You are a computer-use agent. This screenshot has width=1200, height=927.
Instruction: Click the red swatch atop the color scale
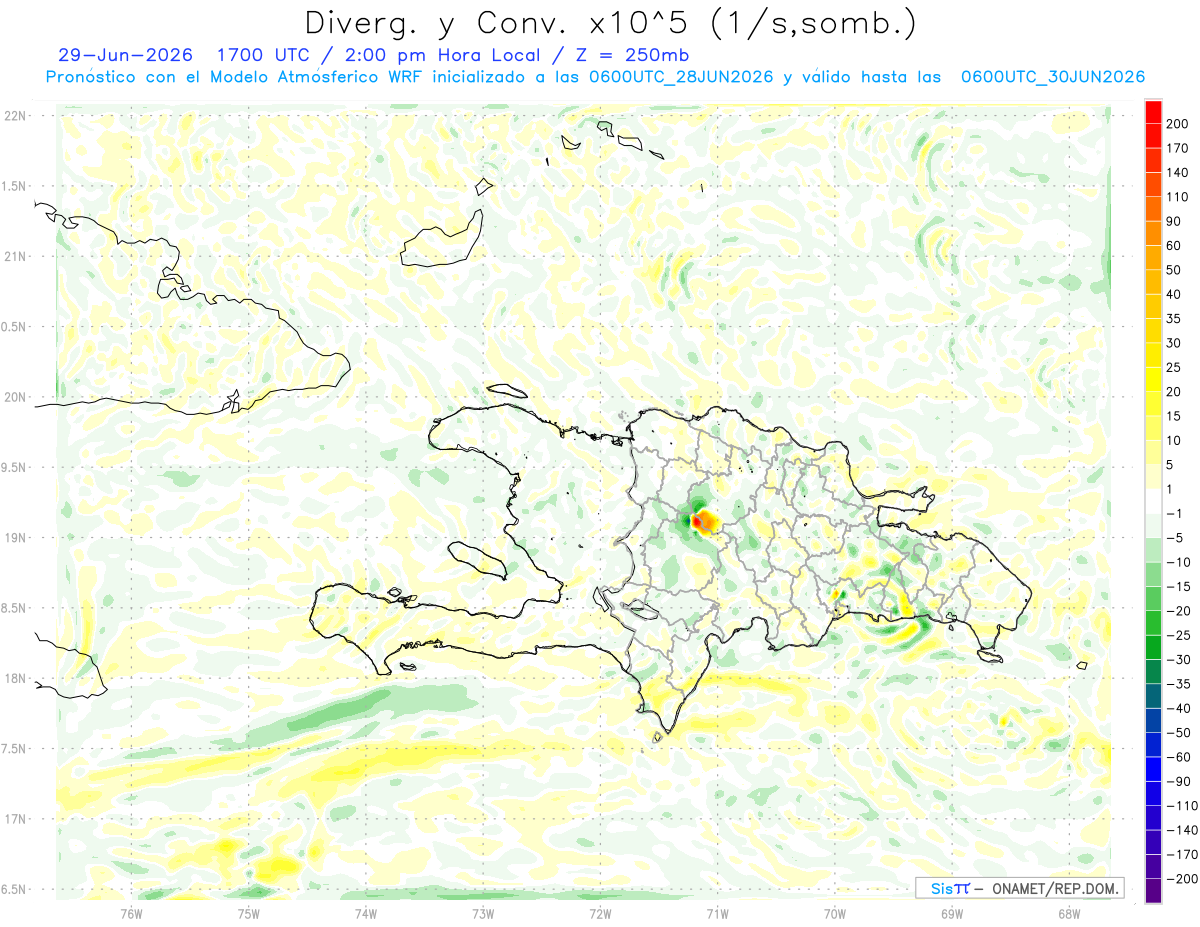pos(1154,111)
